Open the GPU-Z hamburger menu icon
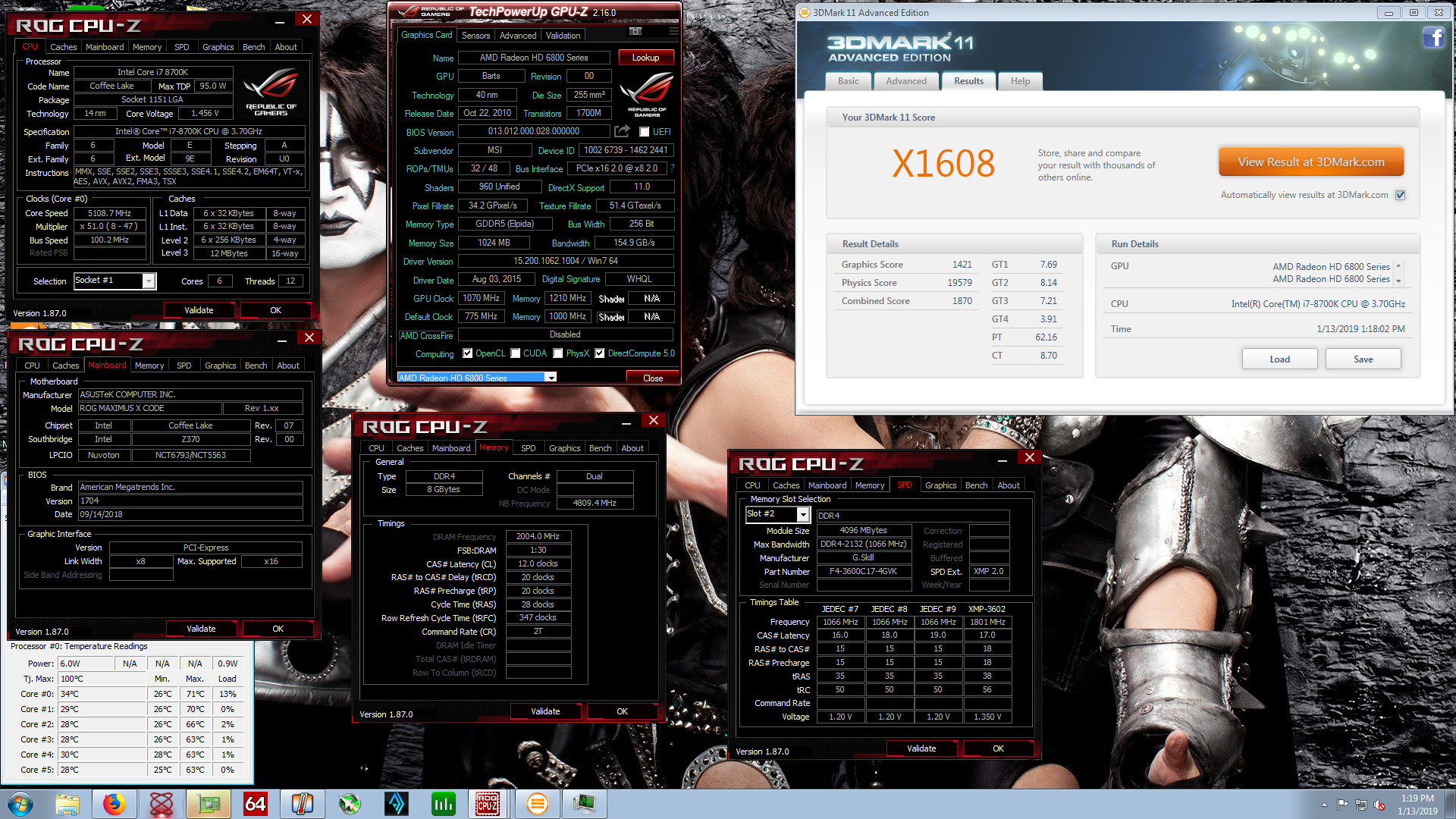The width and height of the screenshot is (1456, 819). click(x=673, y=31)
